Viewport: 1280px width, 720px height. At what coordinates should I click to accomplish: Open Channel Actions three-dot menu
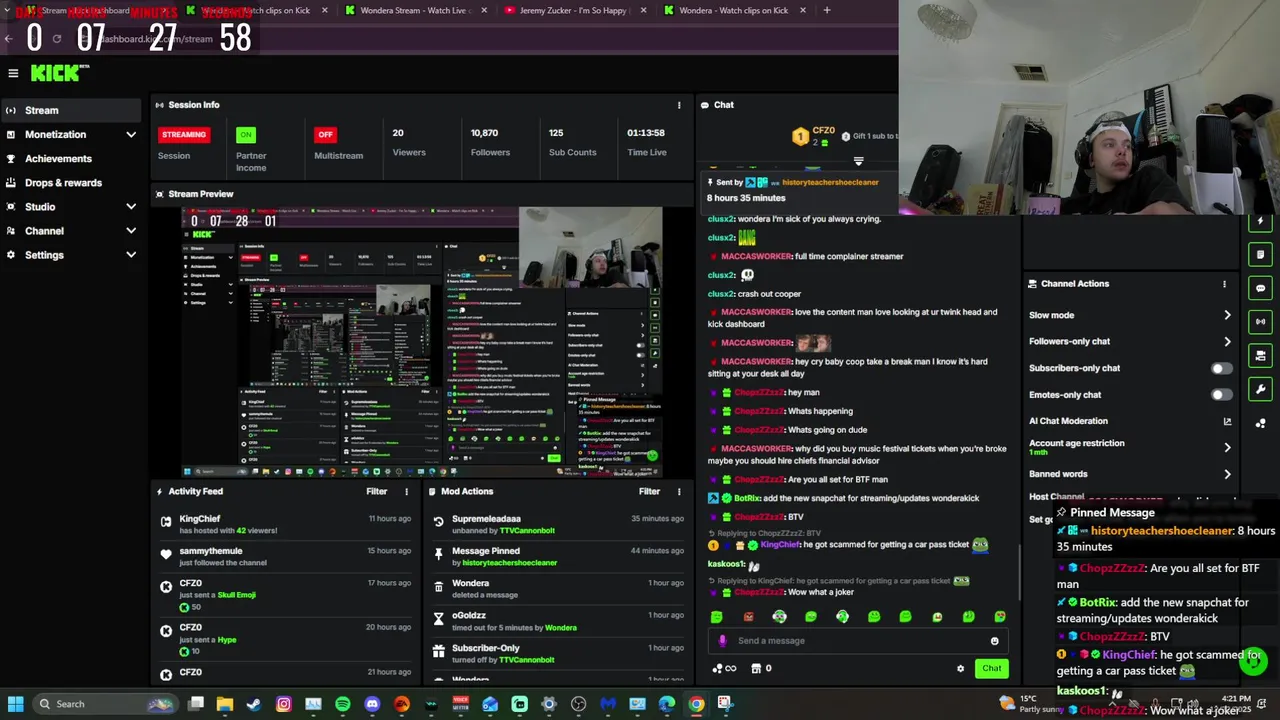(1224, 284)
